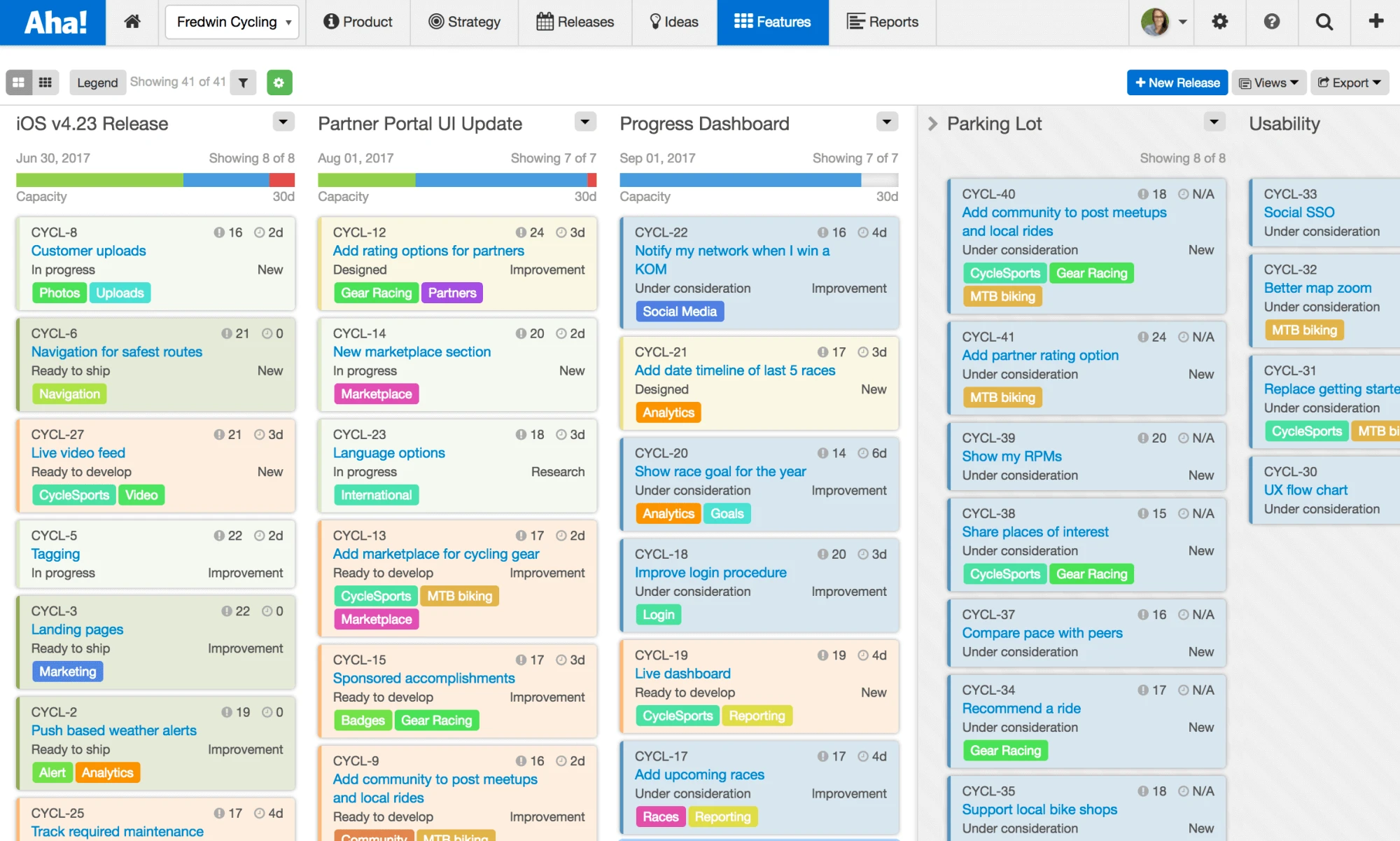Viewport: 1400px width, 841px height.
Task: Switch to compact grid view toggle
Action: pos(45,83)
